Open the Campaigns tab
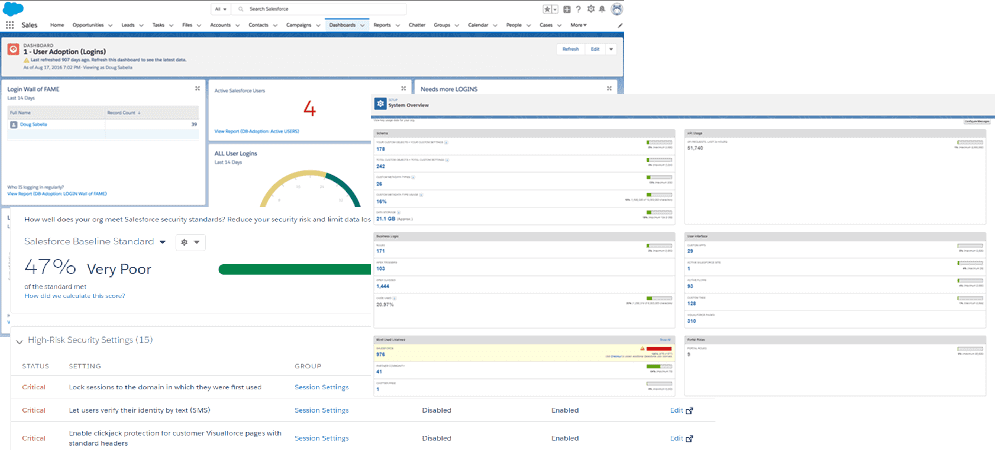This screenshot has width=1003, height=475. click(x=299, y=25)
